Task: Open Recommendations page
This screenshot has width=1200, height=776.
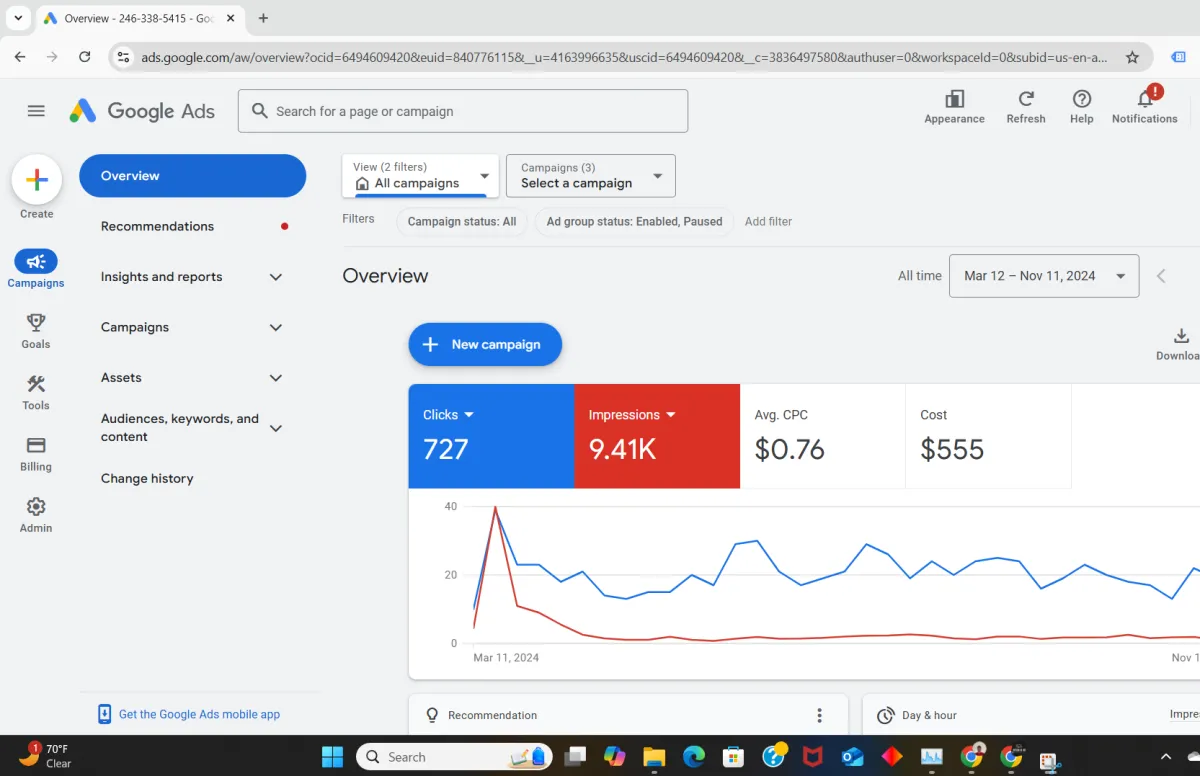Action: (x=157, y=226)
